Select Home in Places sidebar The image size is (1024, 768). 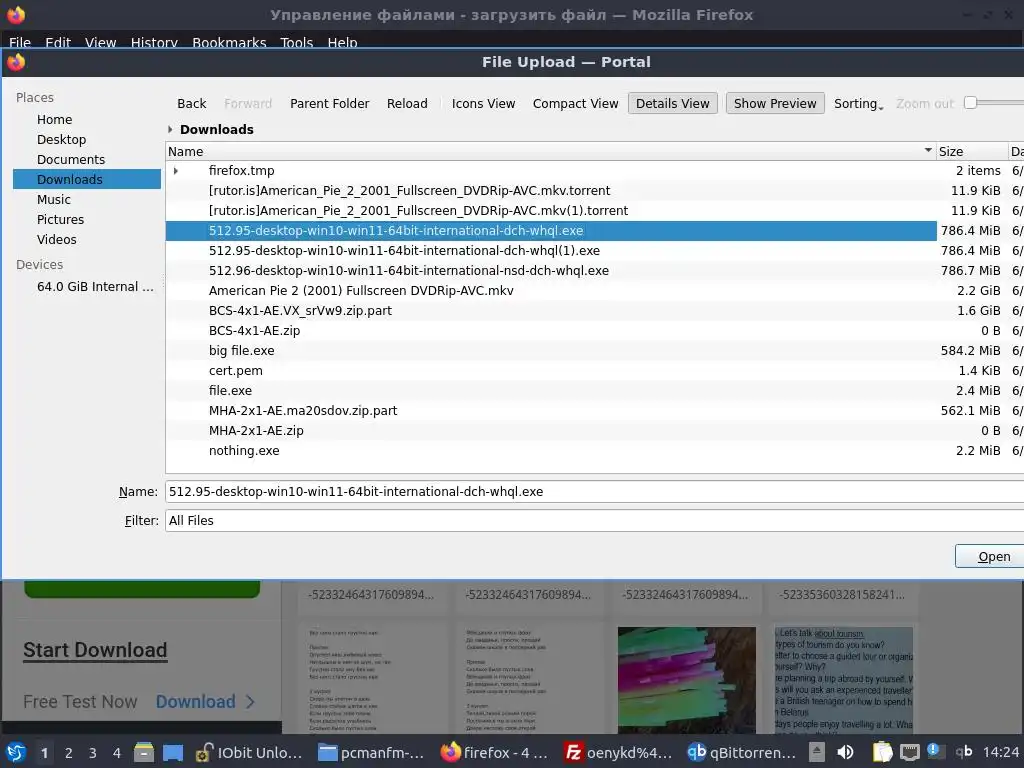[x=54, y=120]
